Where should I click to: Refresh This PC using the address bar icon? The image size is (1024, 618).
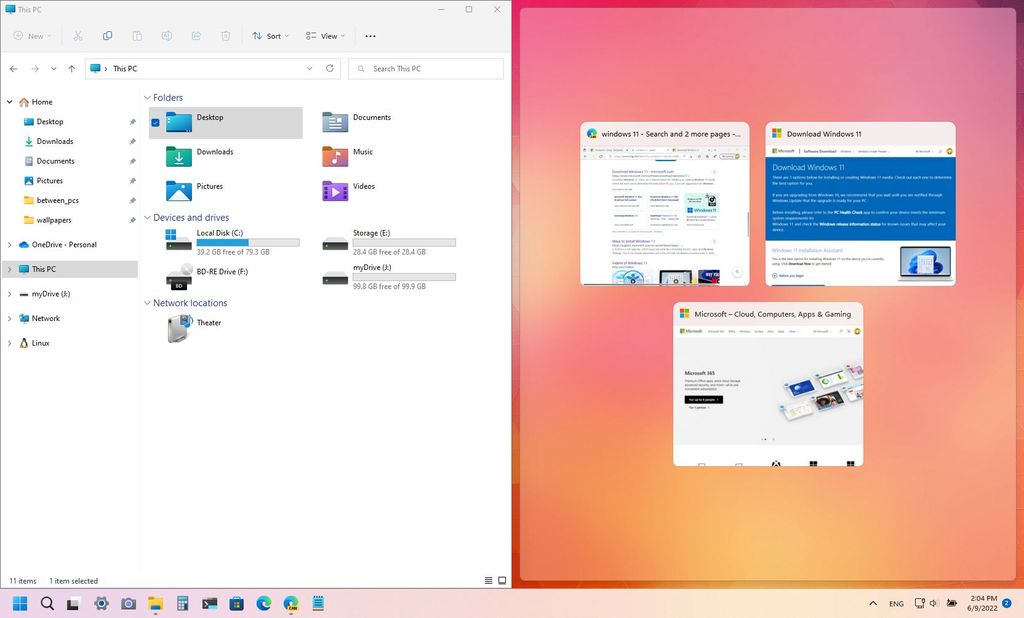pyautogui.click(x=330, y=68)
